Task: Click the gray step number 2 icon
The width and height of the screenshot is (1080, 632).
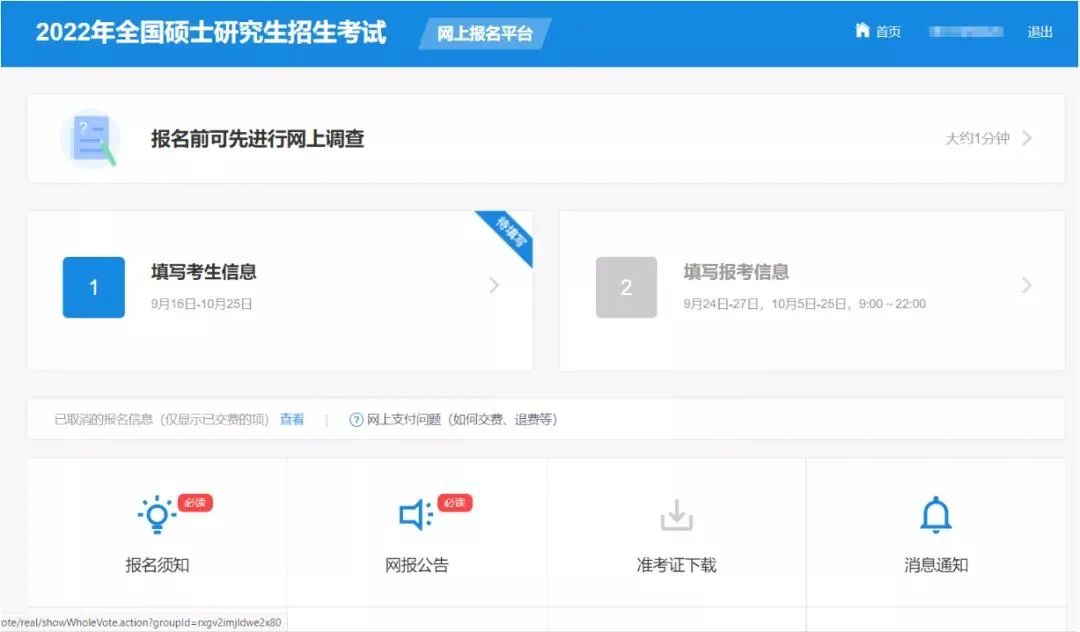Action: pyautogui.click(x=626, y=287)
